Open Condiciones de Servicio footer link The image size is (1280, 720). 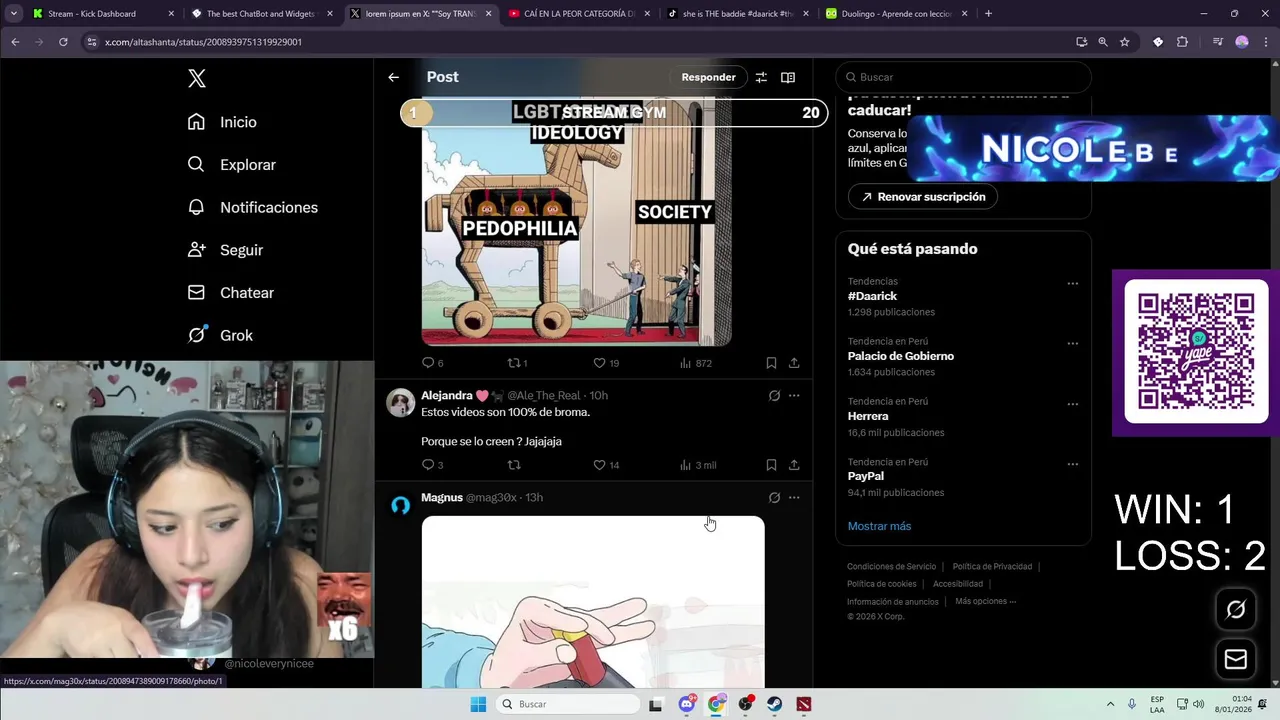click(890, 567)
